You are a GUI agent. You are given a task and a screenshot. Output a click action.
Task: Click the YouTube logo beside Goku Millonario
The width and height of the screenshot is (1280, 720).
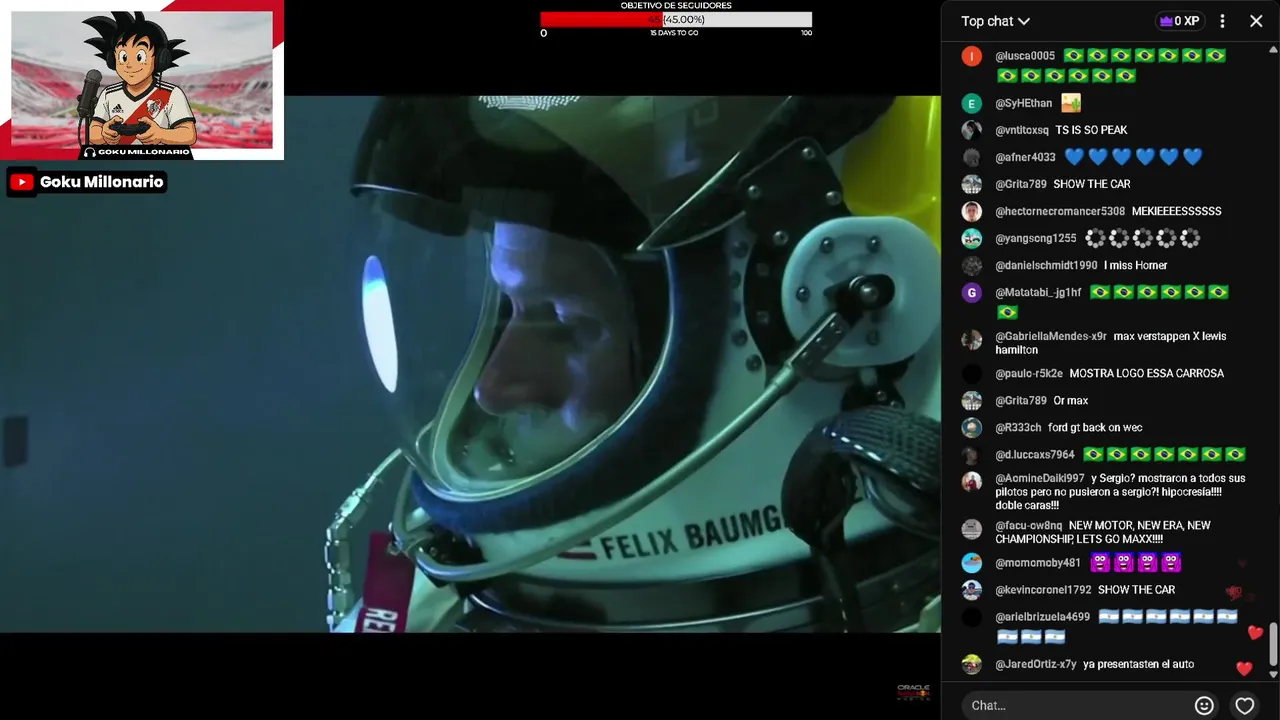coord(22,182)
